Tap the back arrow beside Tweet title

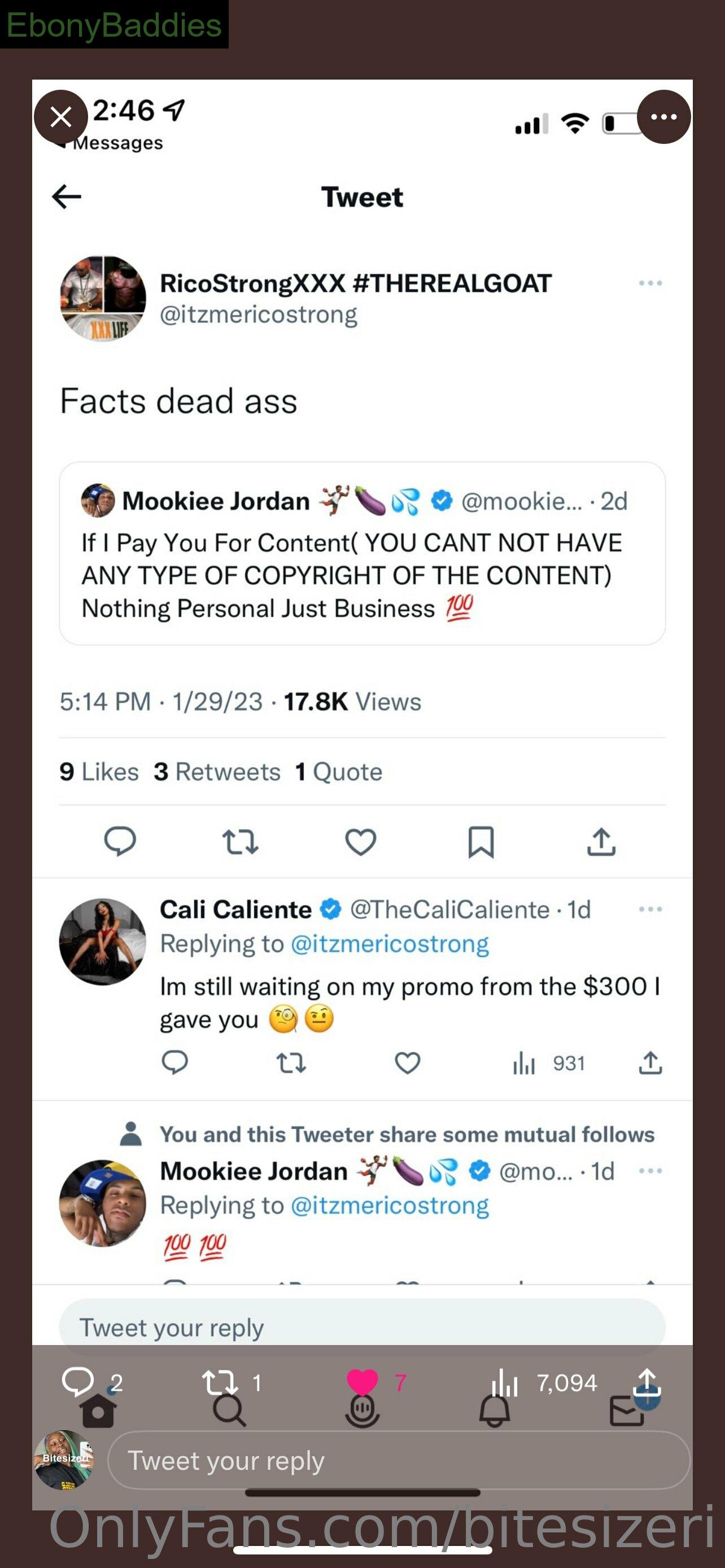pyautogui.click(x=67, y=196)
